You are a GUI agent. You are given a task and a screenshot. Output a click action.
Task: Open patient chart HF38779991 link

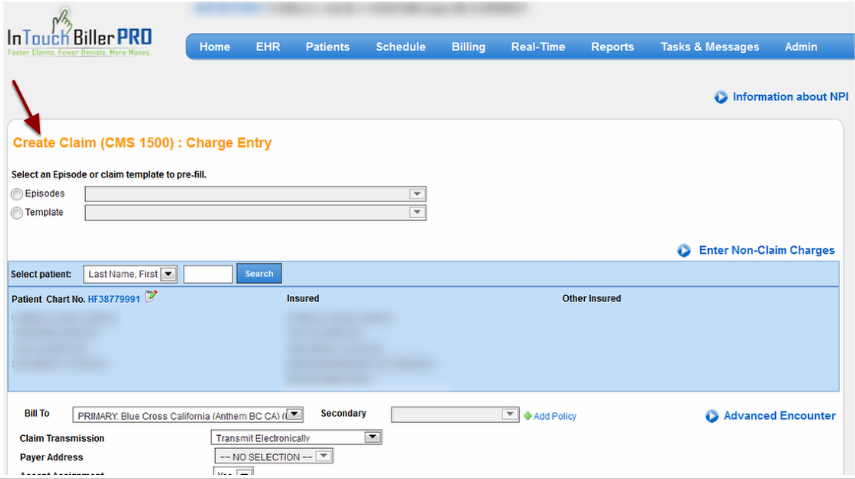(x=114, y=299)
